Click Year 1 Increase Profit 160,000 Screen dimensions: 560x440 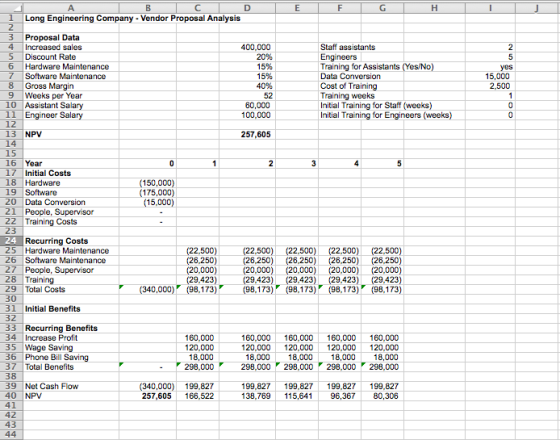199,338
